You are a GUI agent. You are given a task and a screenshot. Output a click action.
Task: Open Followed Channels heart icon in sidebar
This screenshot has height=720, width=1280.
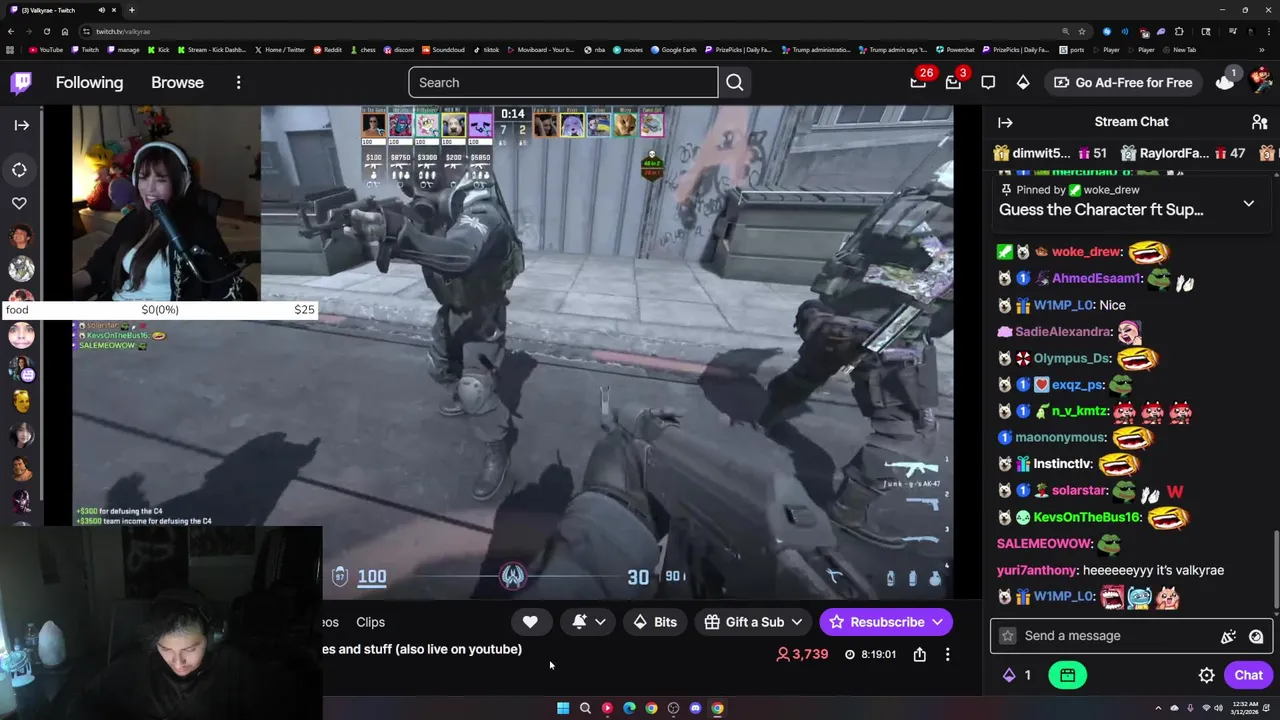pyautogui.click(x=19, y=203)
